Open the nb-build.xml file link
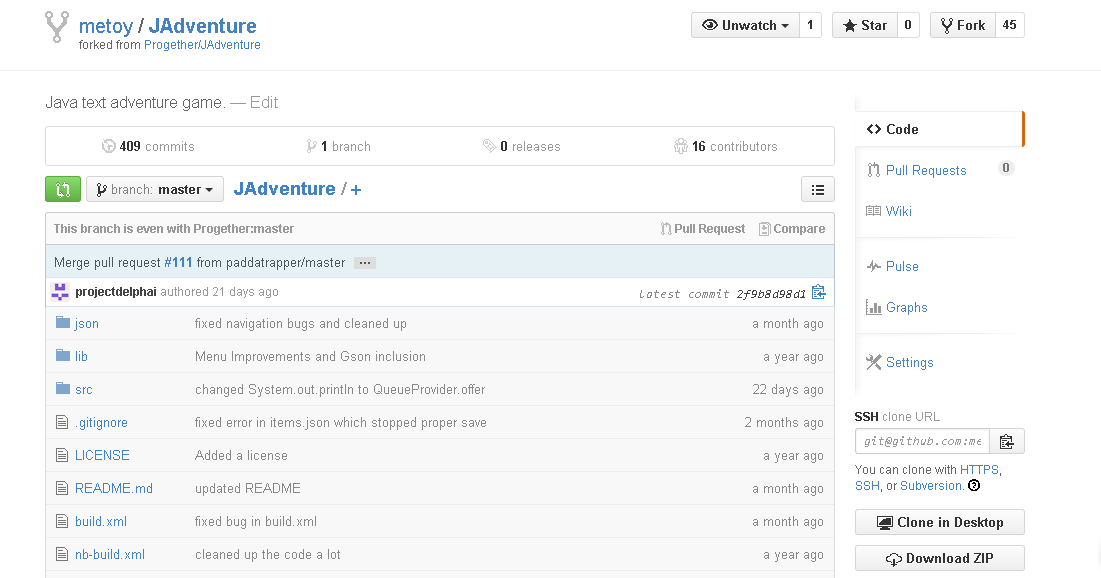 [110, 554]
